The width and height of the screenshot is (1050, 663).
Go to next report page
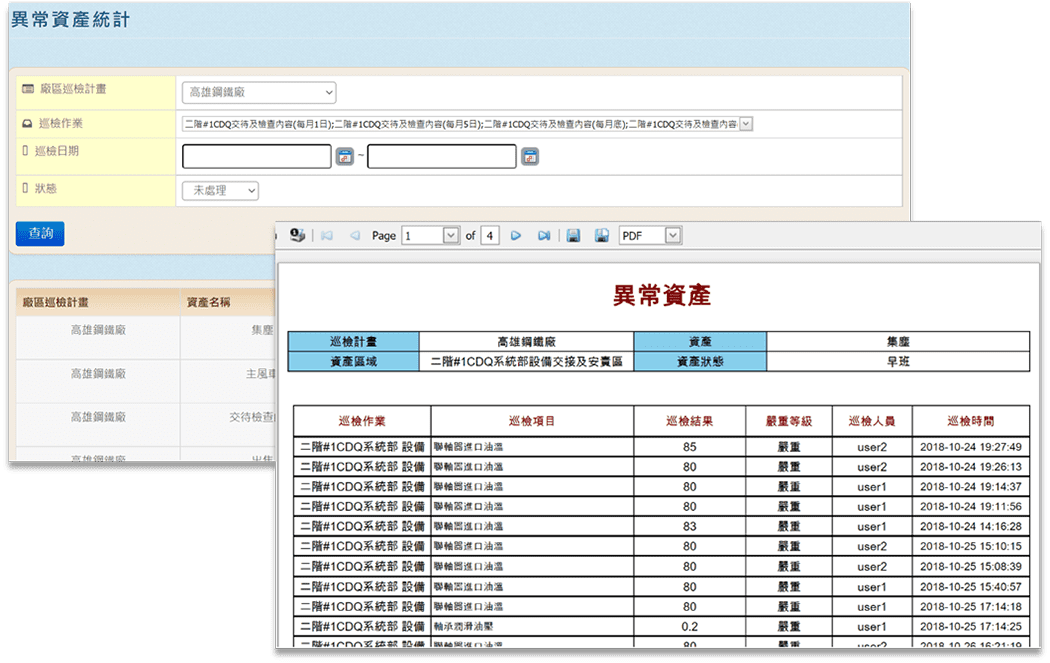516,236
